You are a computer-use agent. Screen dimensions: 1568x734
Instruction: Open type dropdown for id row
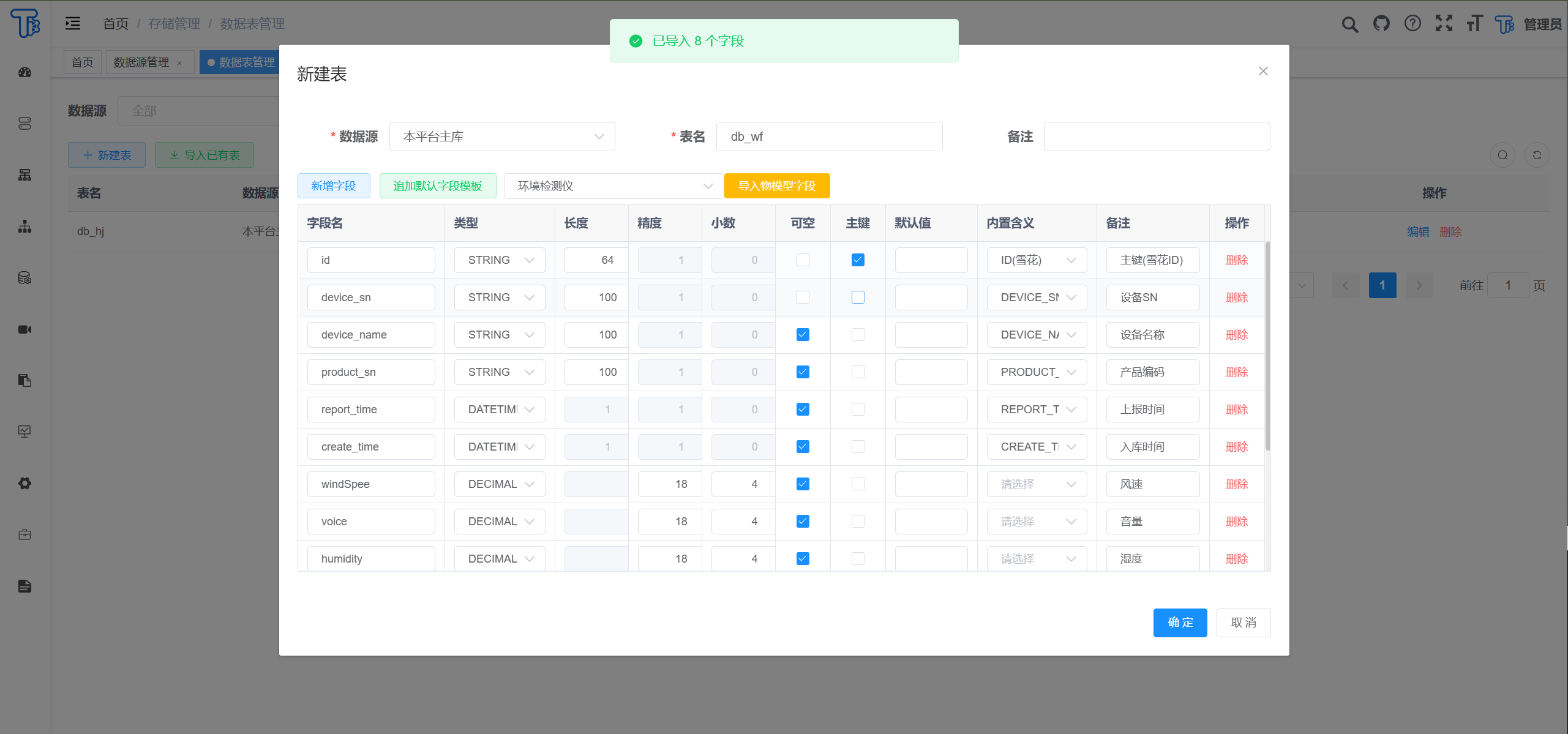pyautogui.click(x=500, y=260)
